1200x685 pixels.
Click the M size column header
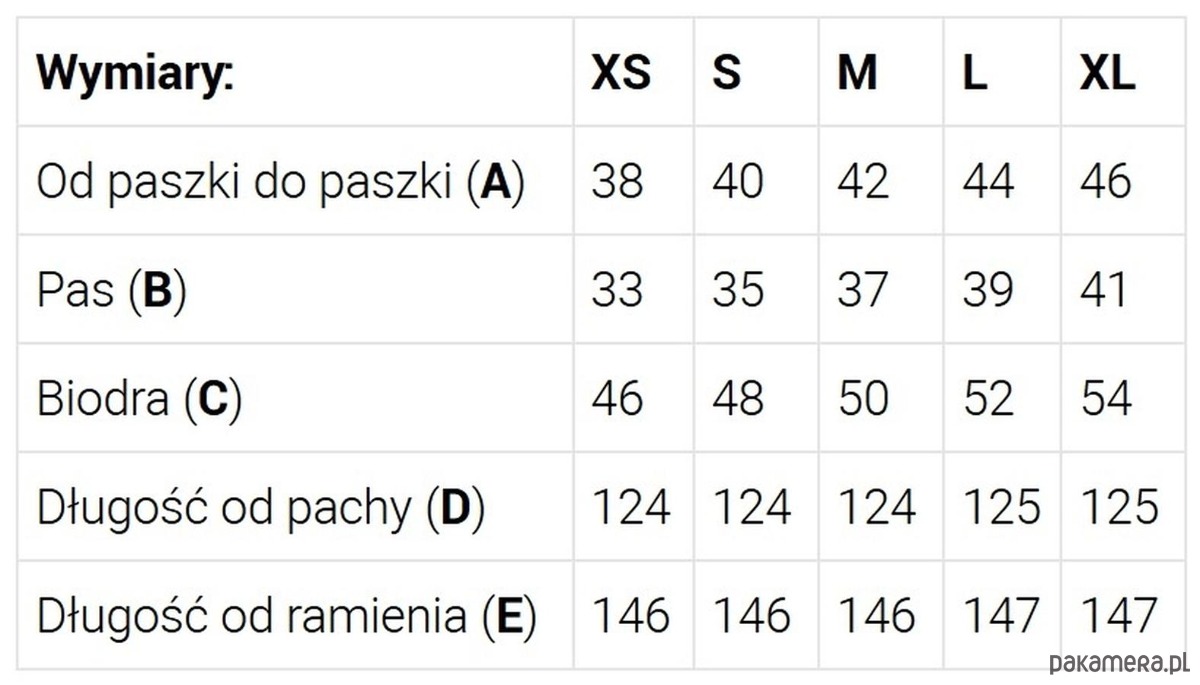857,73
